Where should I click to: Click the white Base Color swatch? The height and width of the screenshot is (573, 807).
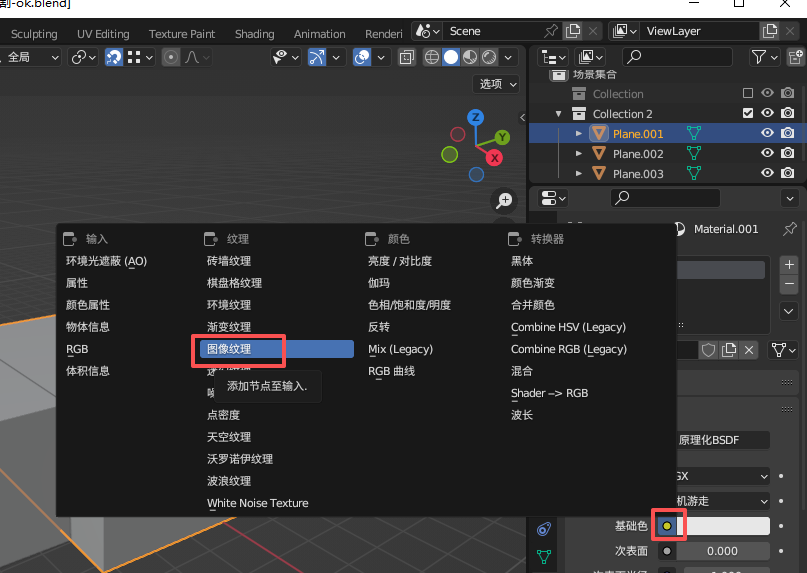click(x=727, y=526)
